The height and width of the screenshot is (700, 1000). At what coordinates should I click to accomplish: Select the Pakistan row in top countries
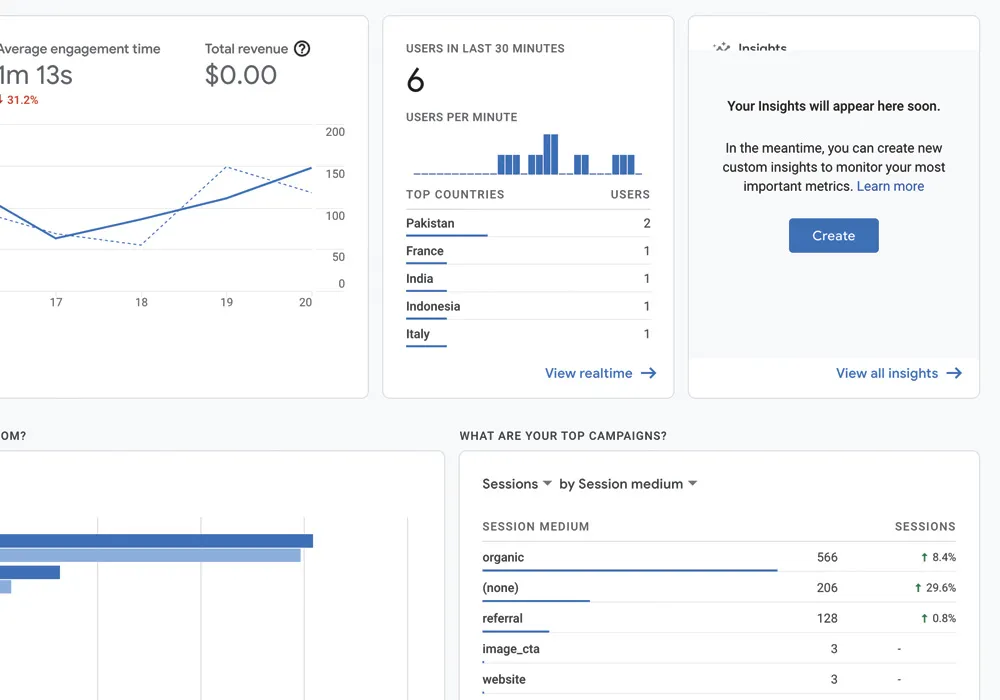[528, 224]
